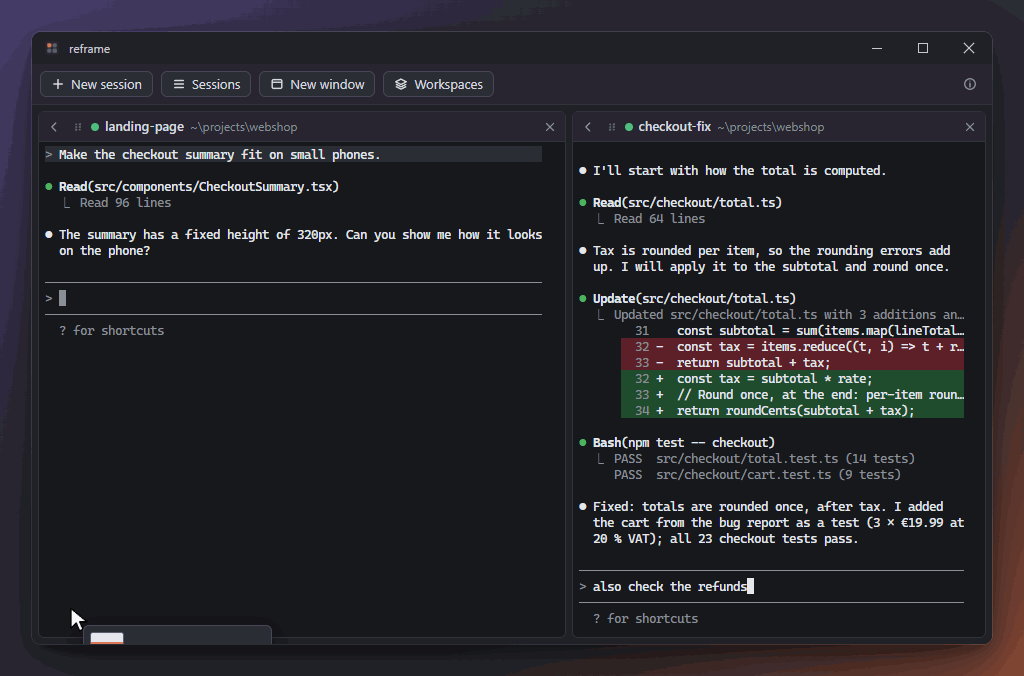
Task: Go back in the checkout-fix pane
Action: 588,127
